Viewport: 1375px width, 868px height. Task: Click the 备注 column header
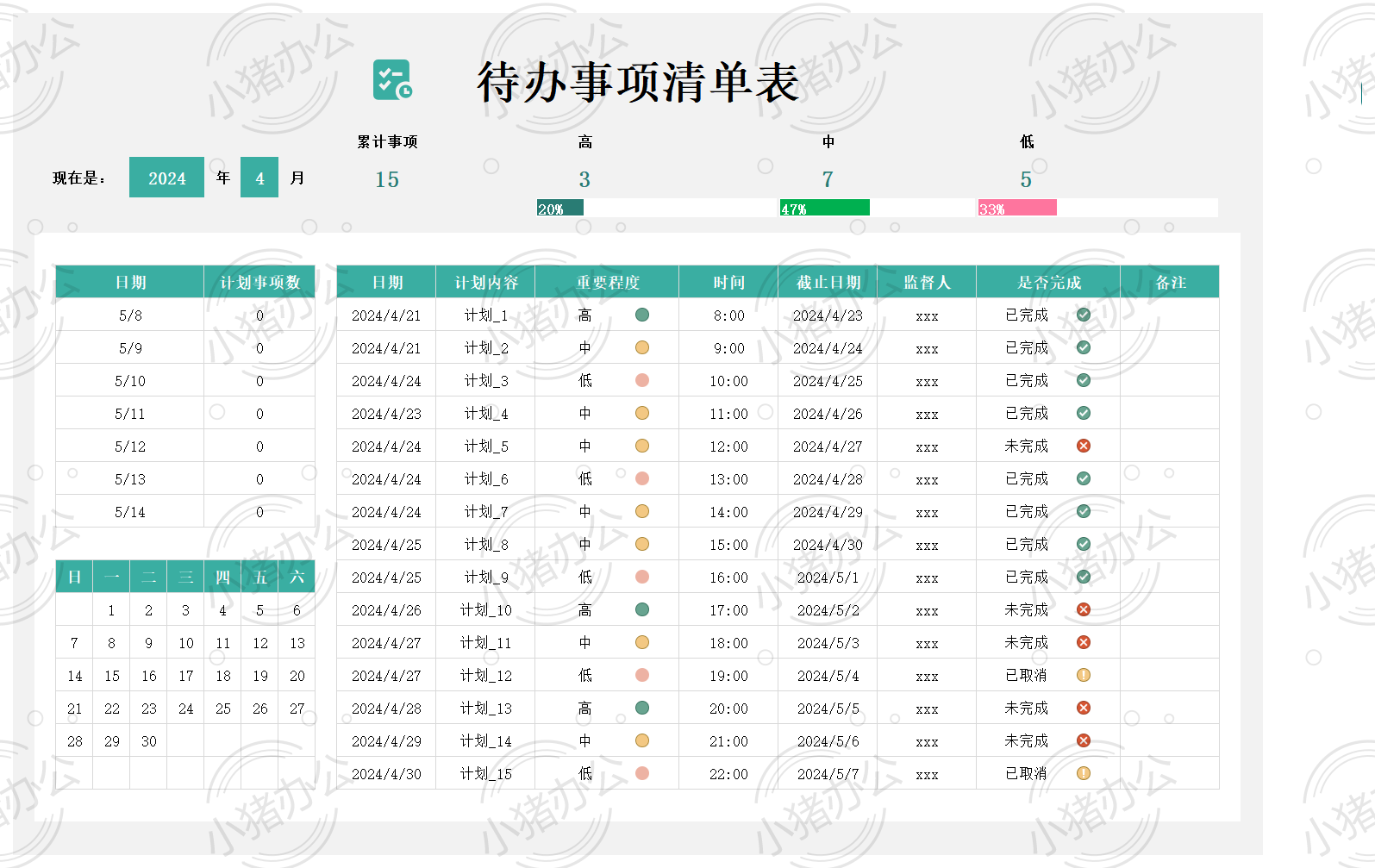1171,282
